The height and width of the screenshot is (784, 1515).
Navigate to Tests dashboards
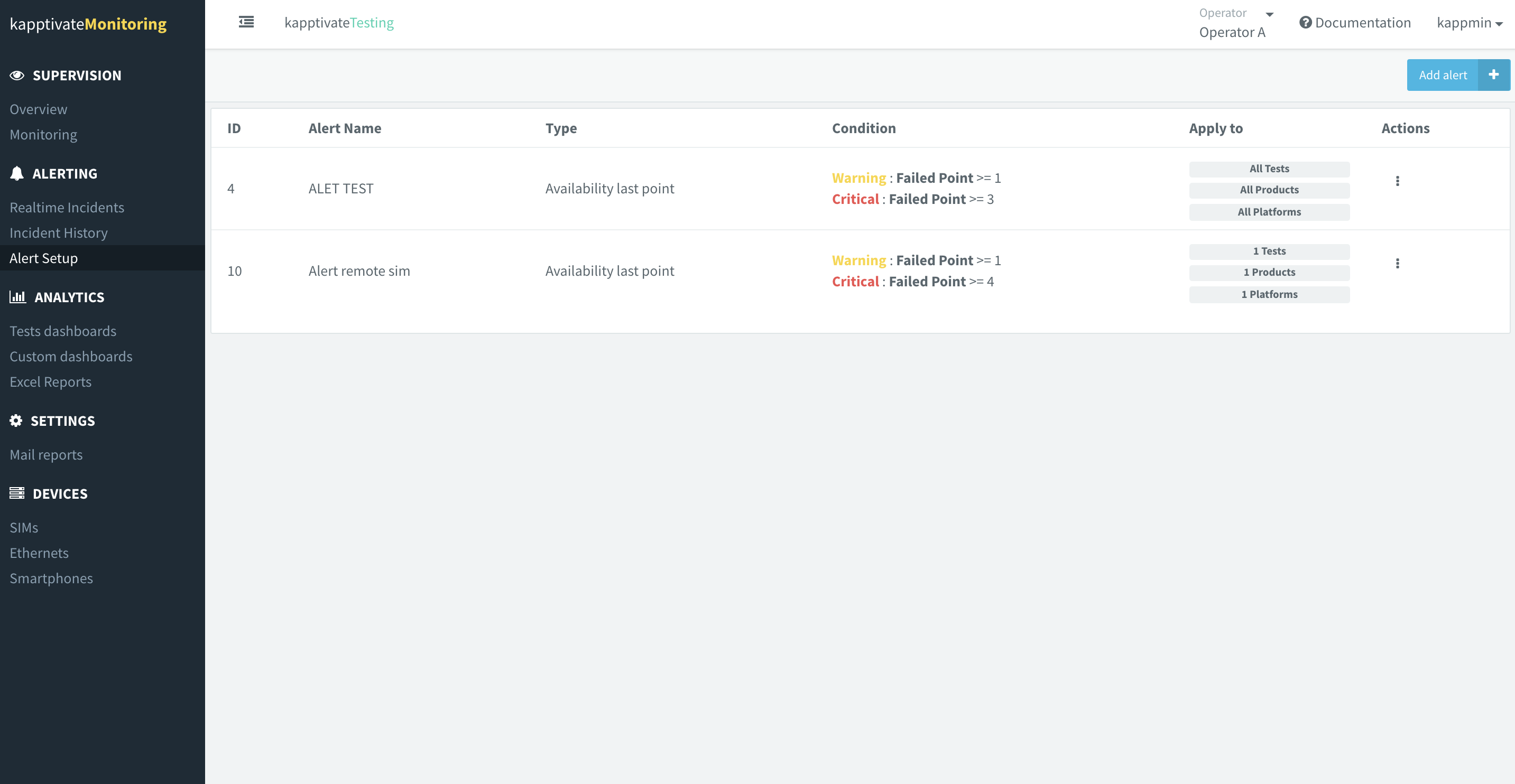tap(62, 331)
